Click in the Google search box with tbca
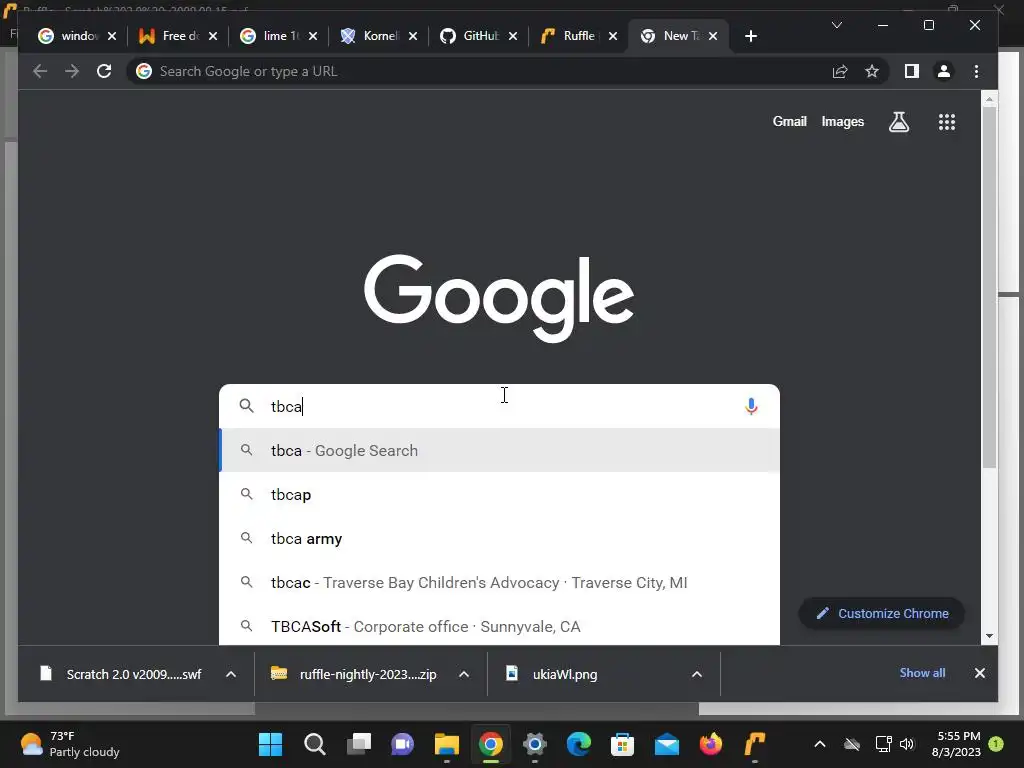This screenshot has height=768, width=1024. tap(500, 406)
